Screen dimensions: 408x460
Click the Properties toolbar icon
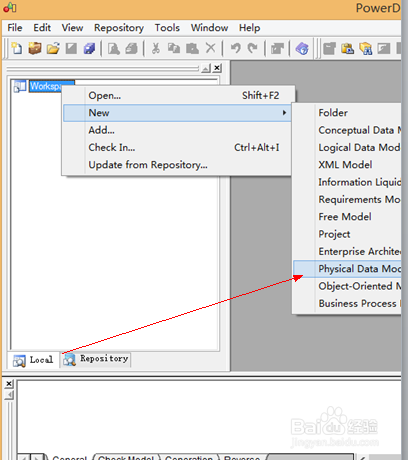[277, 49]
